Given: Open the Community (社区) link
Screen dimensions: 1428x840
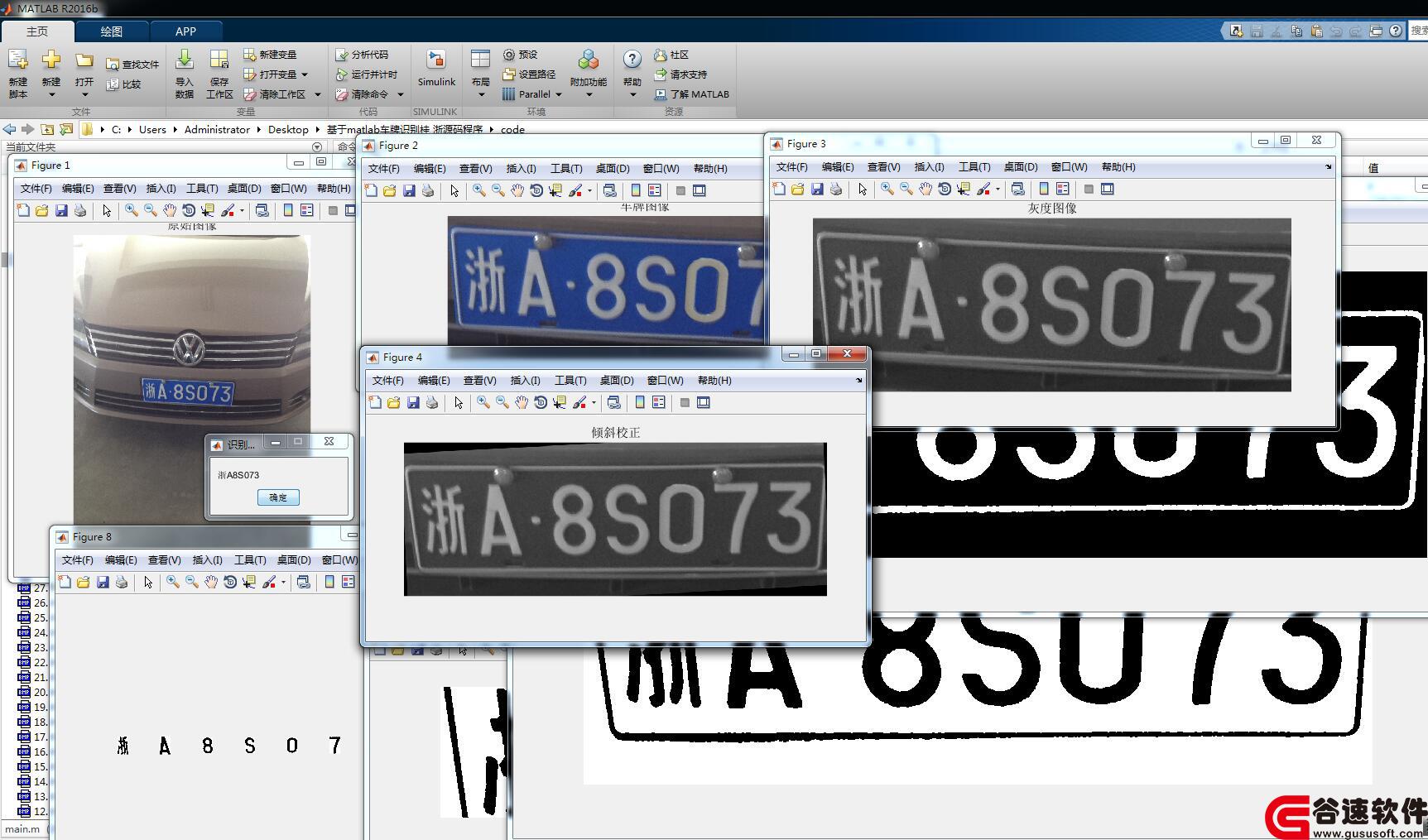Looking at the screenshot, I should pyautogui.click(x=671, y=55).
